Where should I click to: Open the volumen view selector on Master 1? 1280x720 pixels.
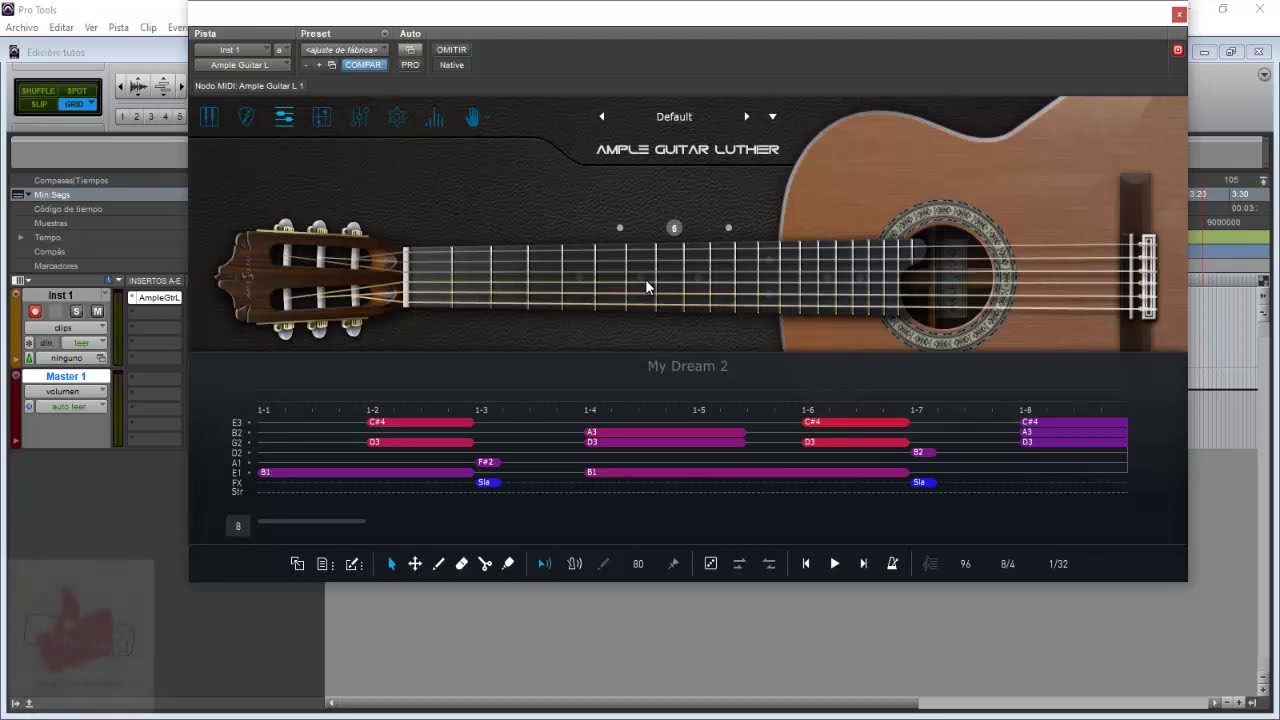click(66, 392)
